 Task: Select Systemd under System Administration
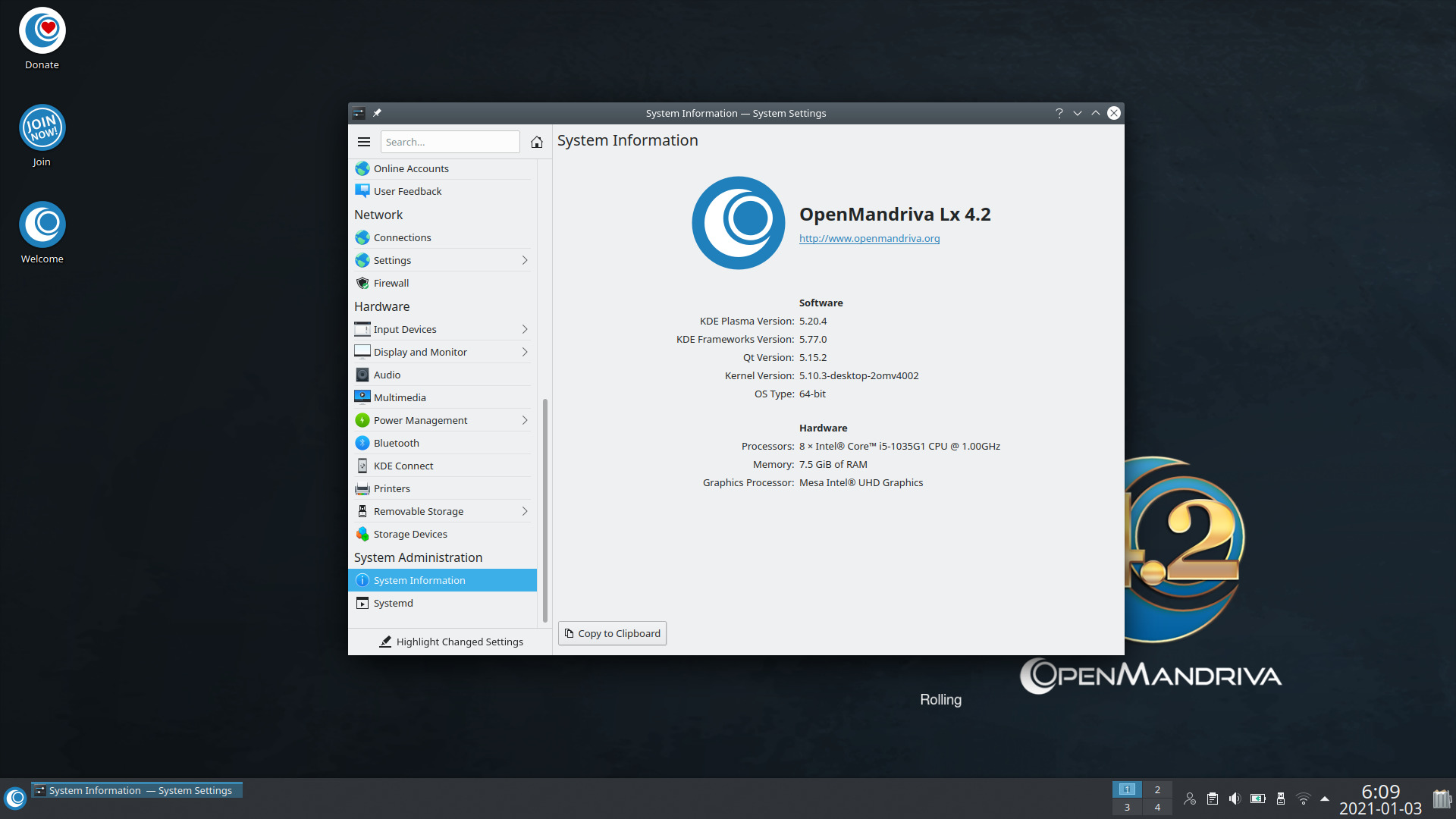pyautogui.click(x=394, y=602)
